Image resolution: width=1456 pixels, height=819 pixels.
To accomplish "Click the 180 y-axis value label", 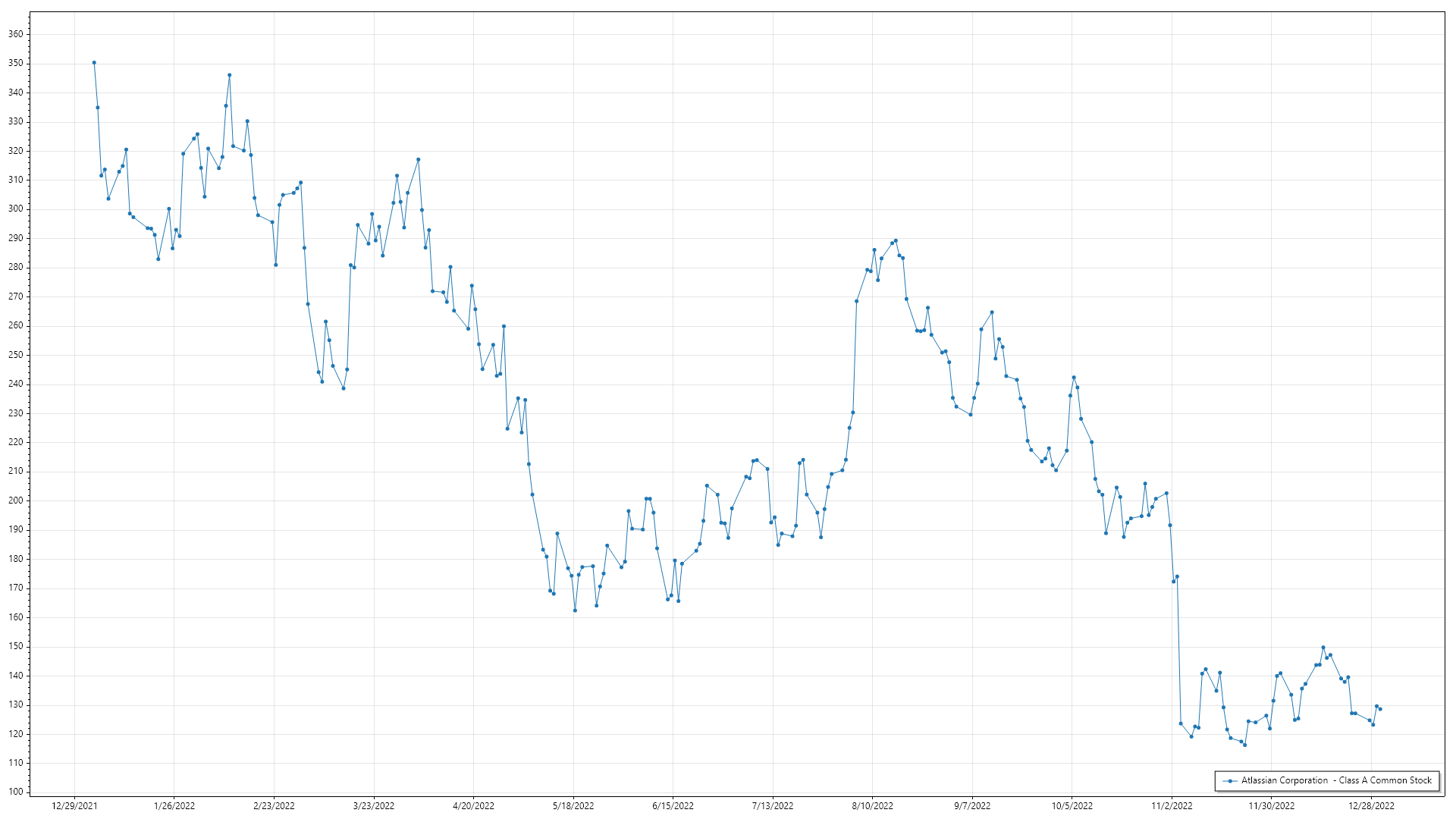I will tap(16, 559).
